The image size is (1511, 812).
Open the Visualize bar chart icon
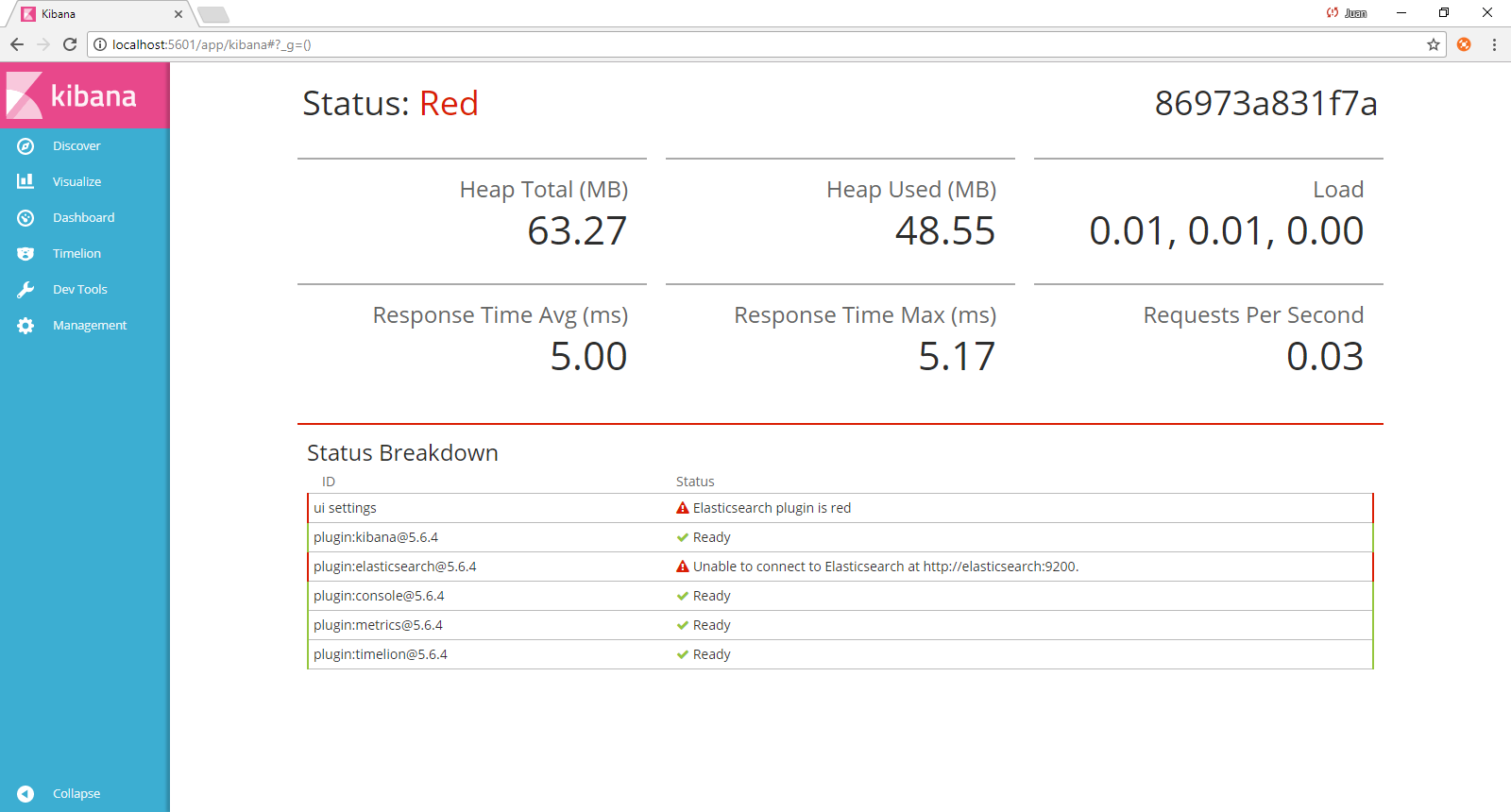pyautogui.click(x=25, y=181)
